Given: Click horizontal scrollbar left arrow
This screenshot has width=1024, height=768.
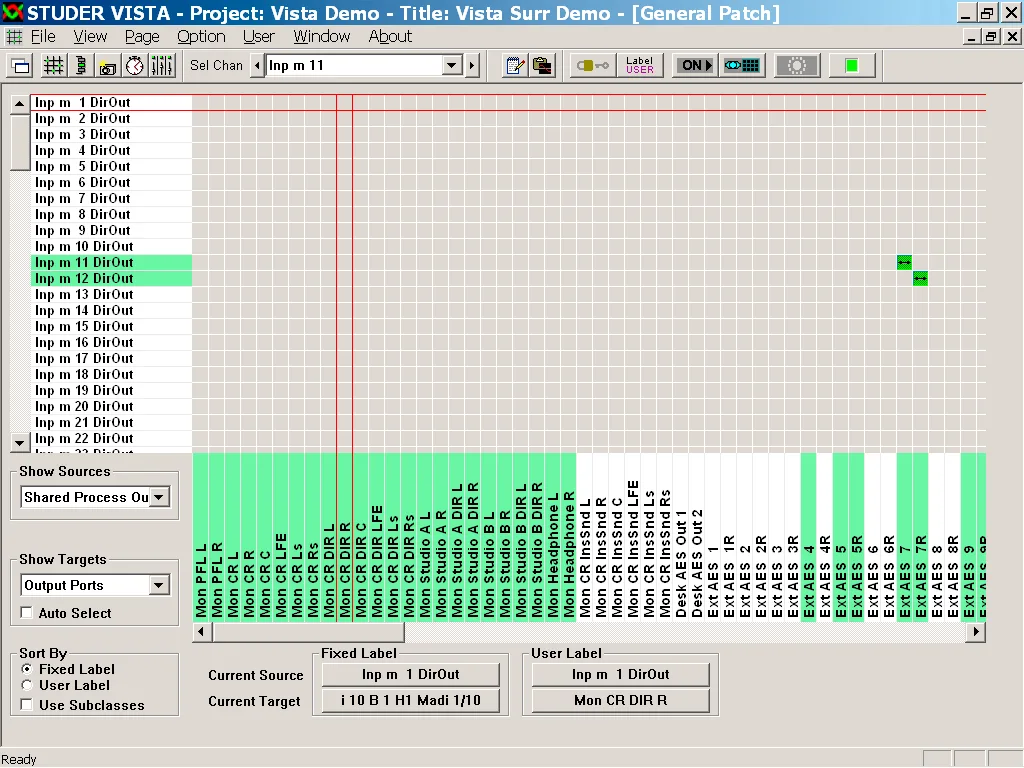Looking at the screenshot, I should click(201, 632).
